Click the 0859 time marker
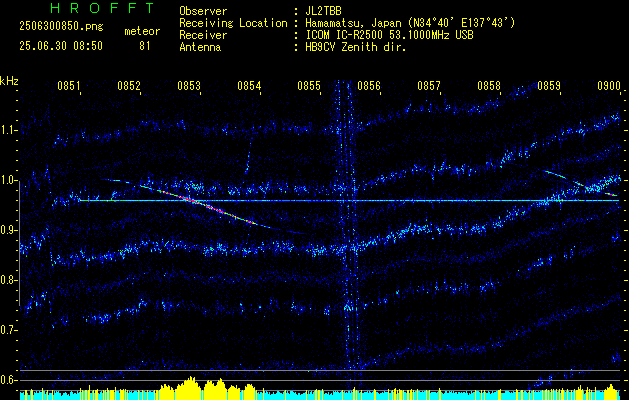The height and width of the screenshot is (400, 629). click(549, 86)
